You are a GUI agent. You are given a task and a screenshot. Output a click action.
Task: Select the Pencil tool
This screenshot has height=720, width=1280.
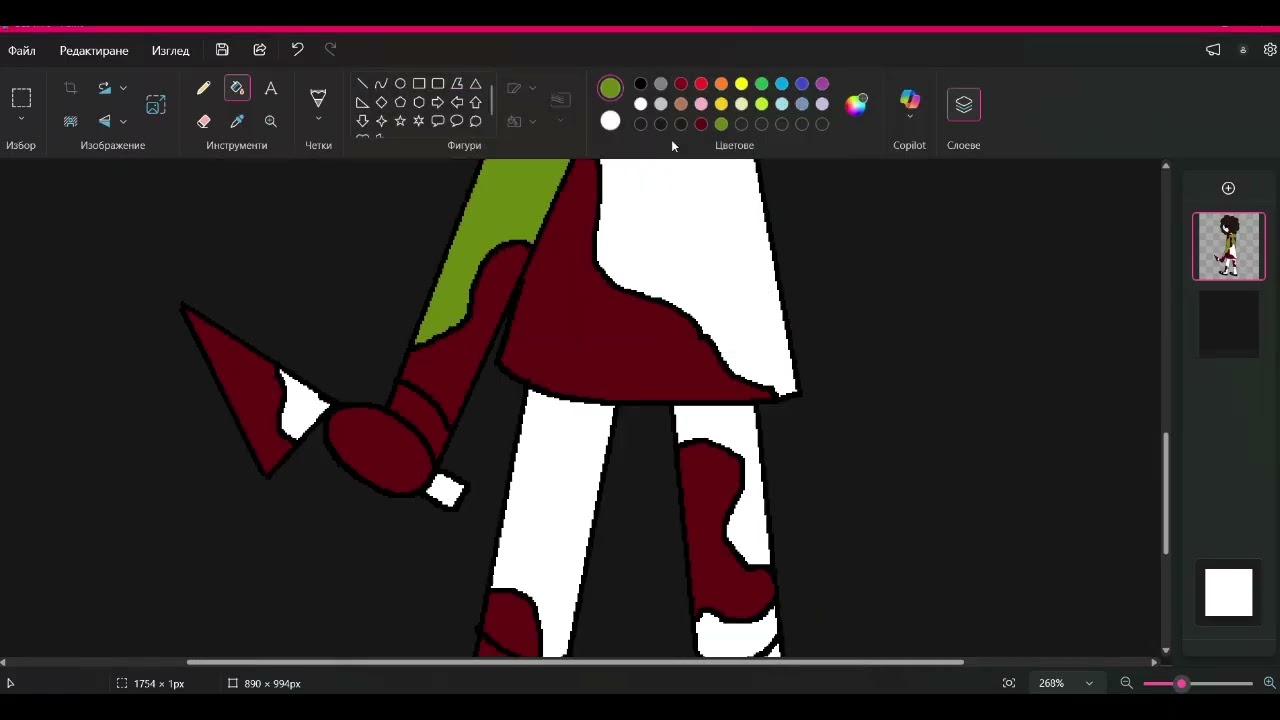pos(204,89)
